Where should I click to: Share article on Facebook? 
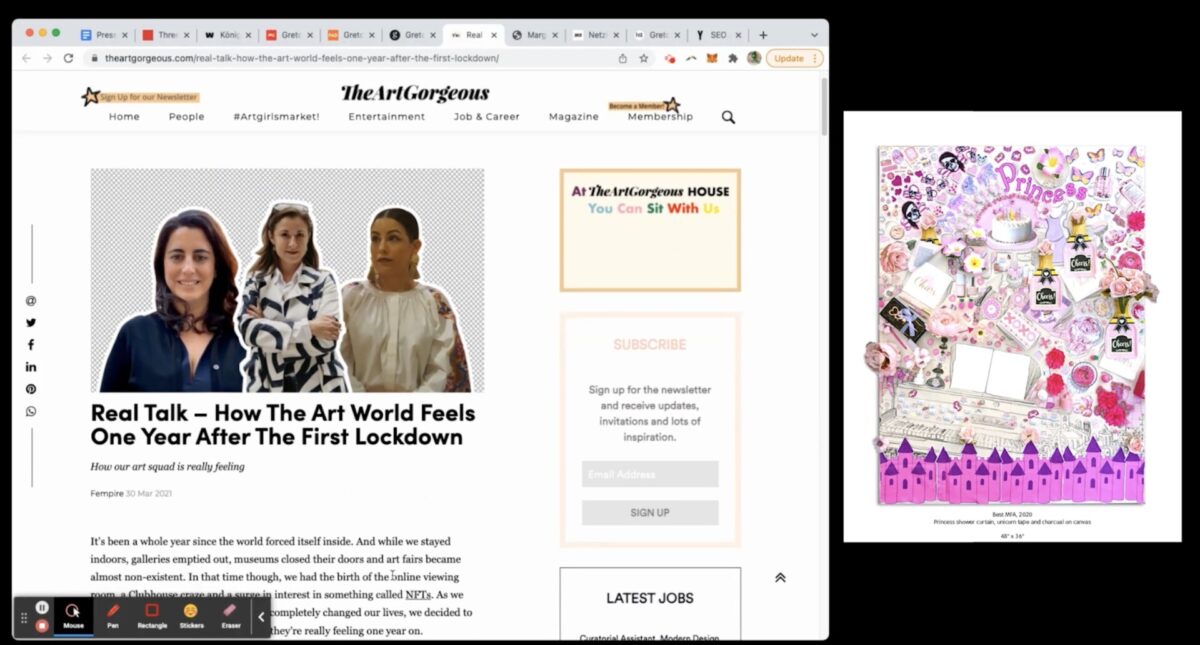click(x=31, y=345)
